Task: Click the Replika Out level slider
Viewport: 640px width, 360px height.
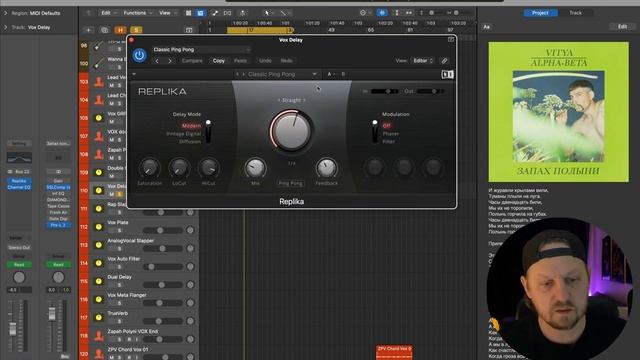Action: click(x=430, y=91)
